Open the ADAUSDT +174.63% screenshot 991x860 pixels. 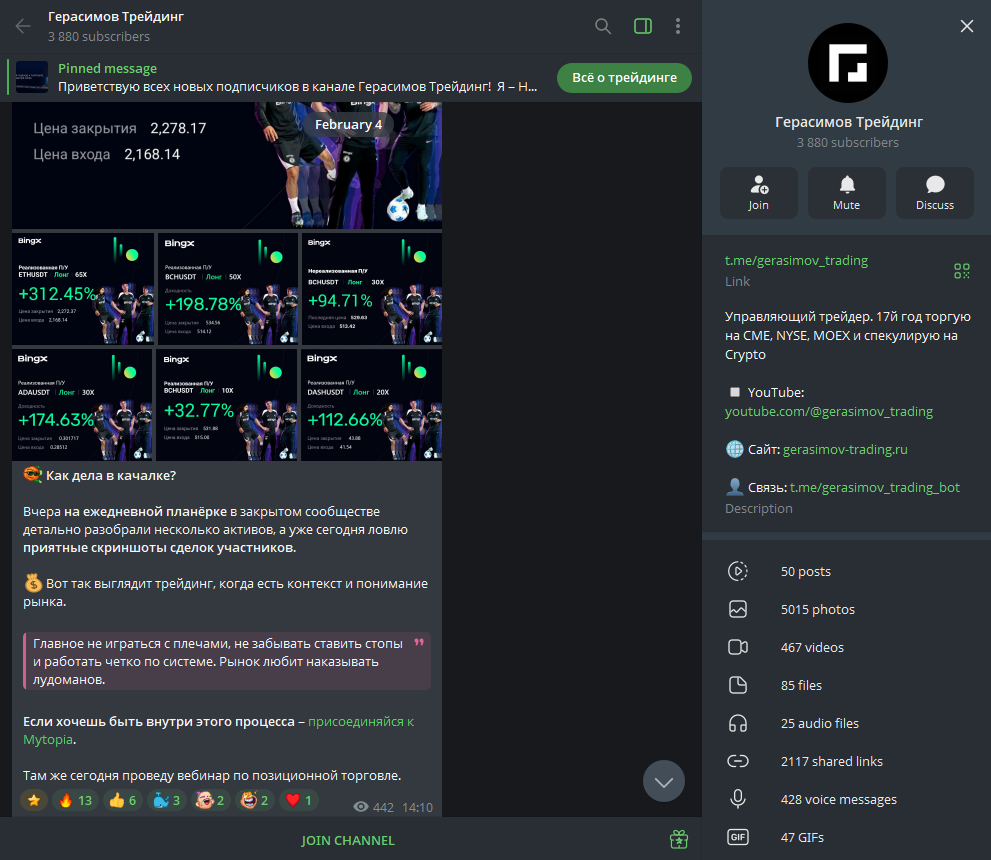click(82, 404)
